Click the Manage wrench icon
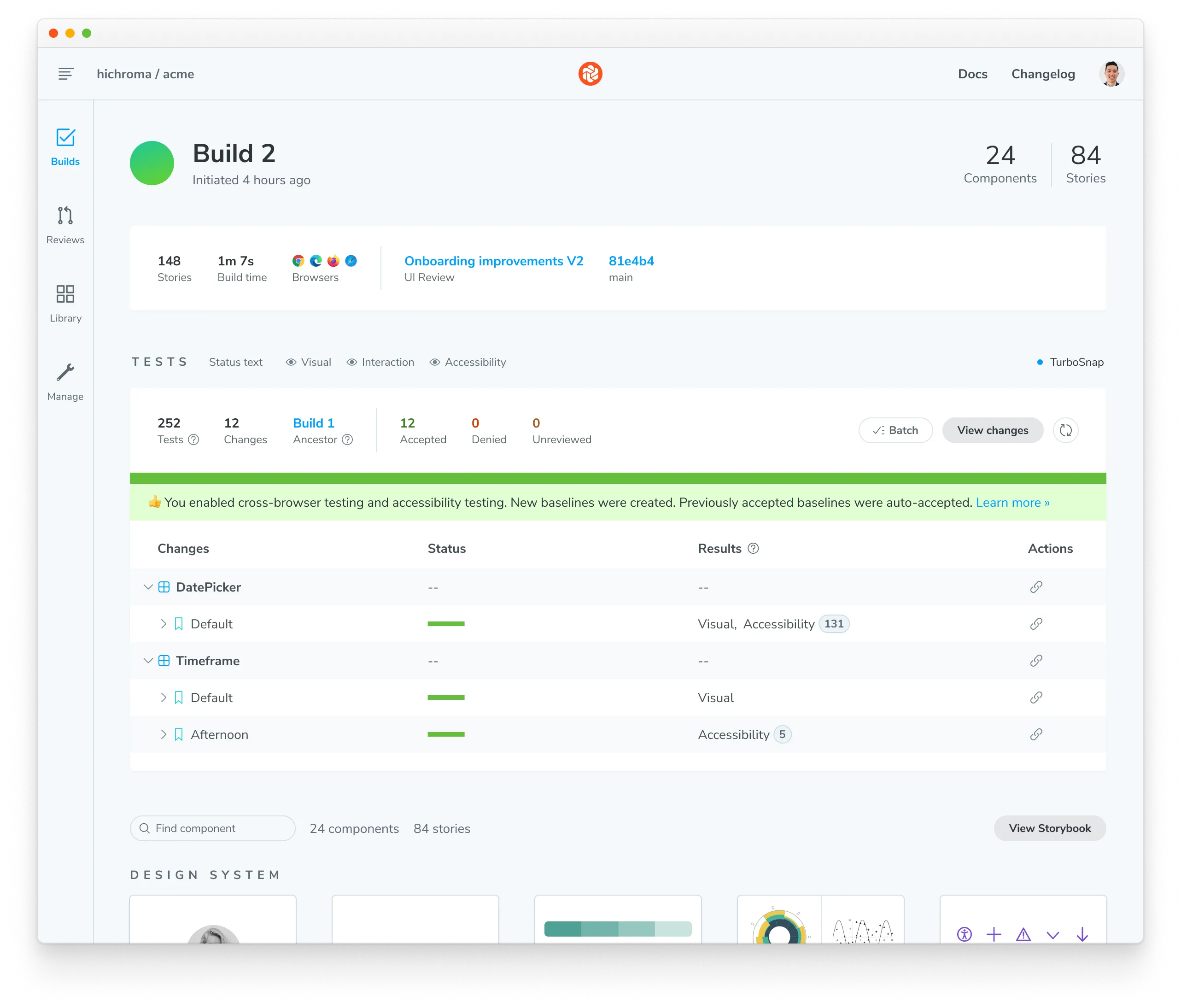The height and width of the screenshot is (1008, 1181). tap(65, 372)
